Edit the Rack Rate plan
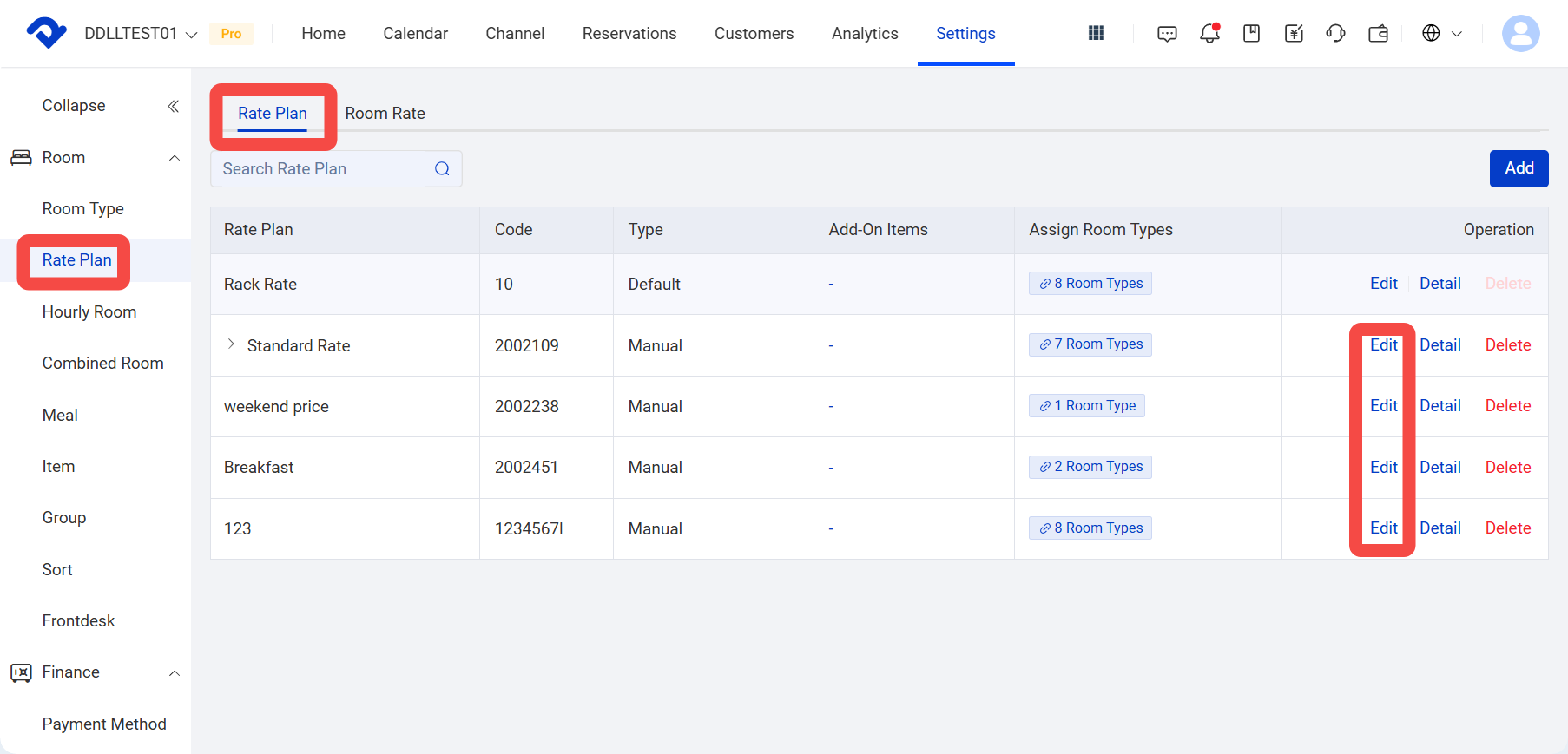Viewport: 1568px width, 754px height. [x=1383, y=284]
